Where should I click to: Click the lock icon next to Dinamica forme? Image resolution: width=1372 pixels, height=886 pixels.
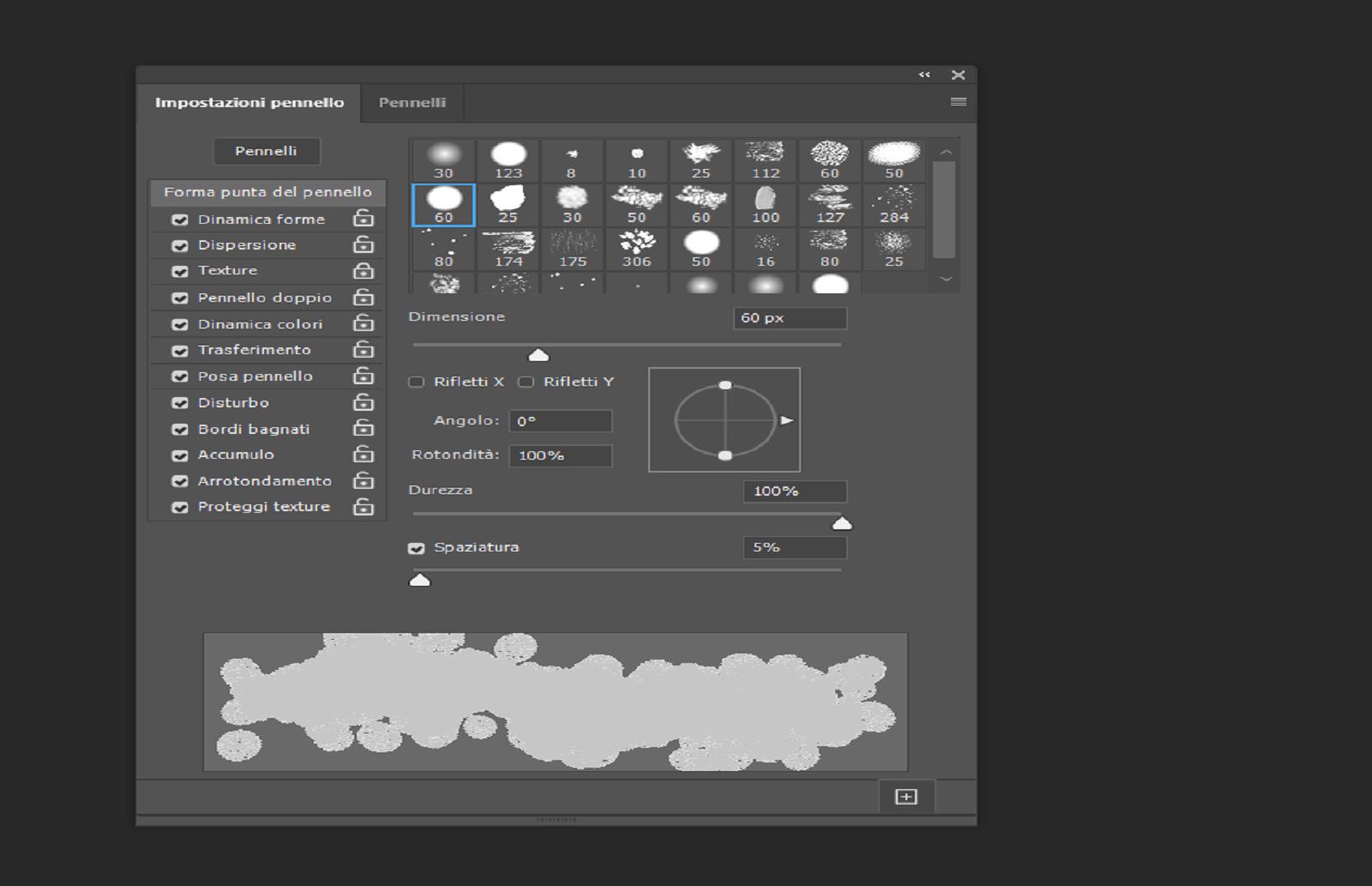364,219
